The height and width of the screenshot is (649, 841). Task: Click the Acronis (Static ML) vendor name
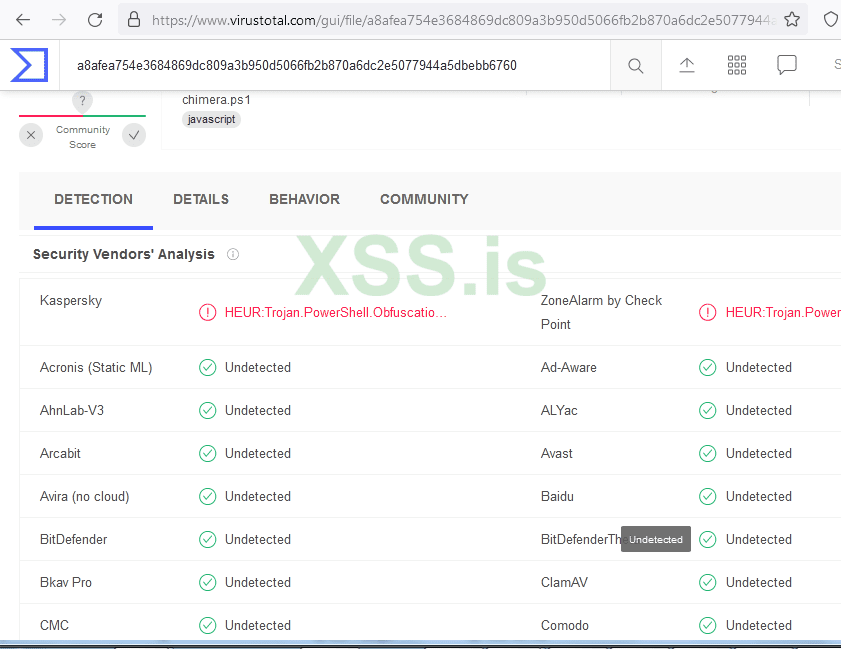point(96,367)
